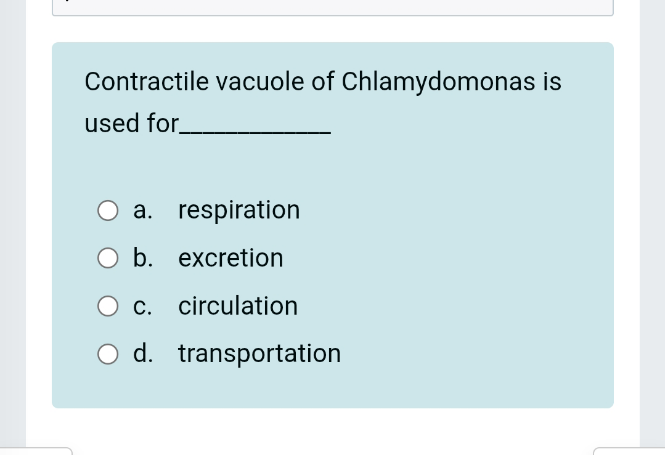665x455 pixels.
Task: Click the word 'Chlamydomonas' in the question
Action: (x=438, y=82)
